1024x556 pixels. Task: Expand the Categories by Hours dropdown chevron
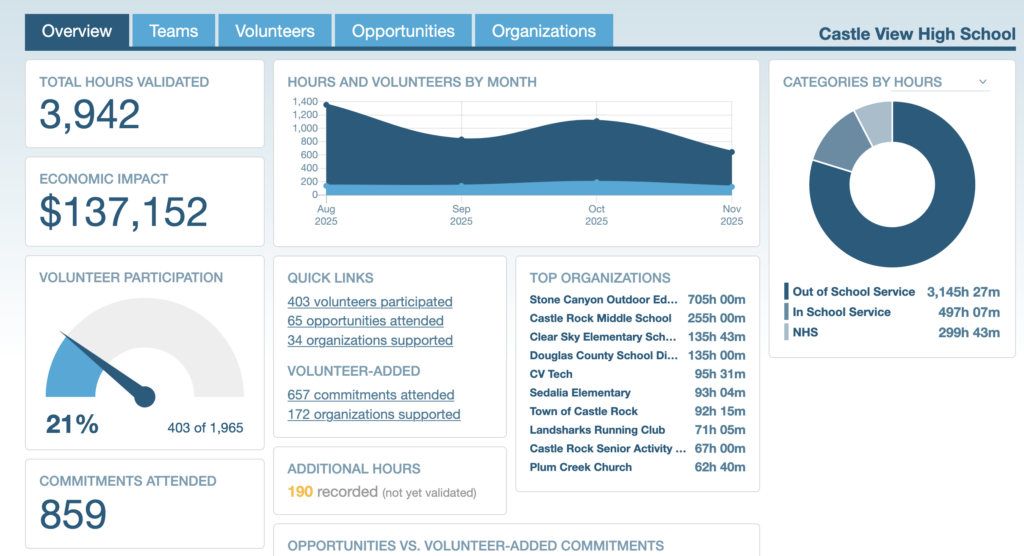982,82
